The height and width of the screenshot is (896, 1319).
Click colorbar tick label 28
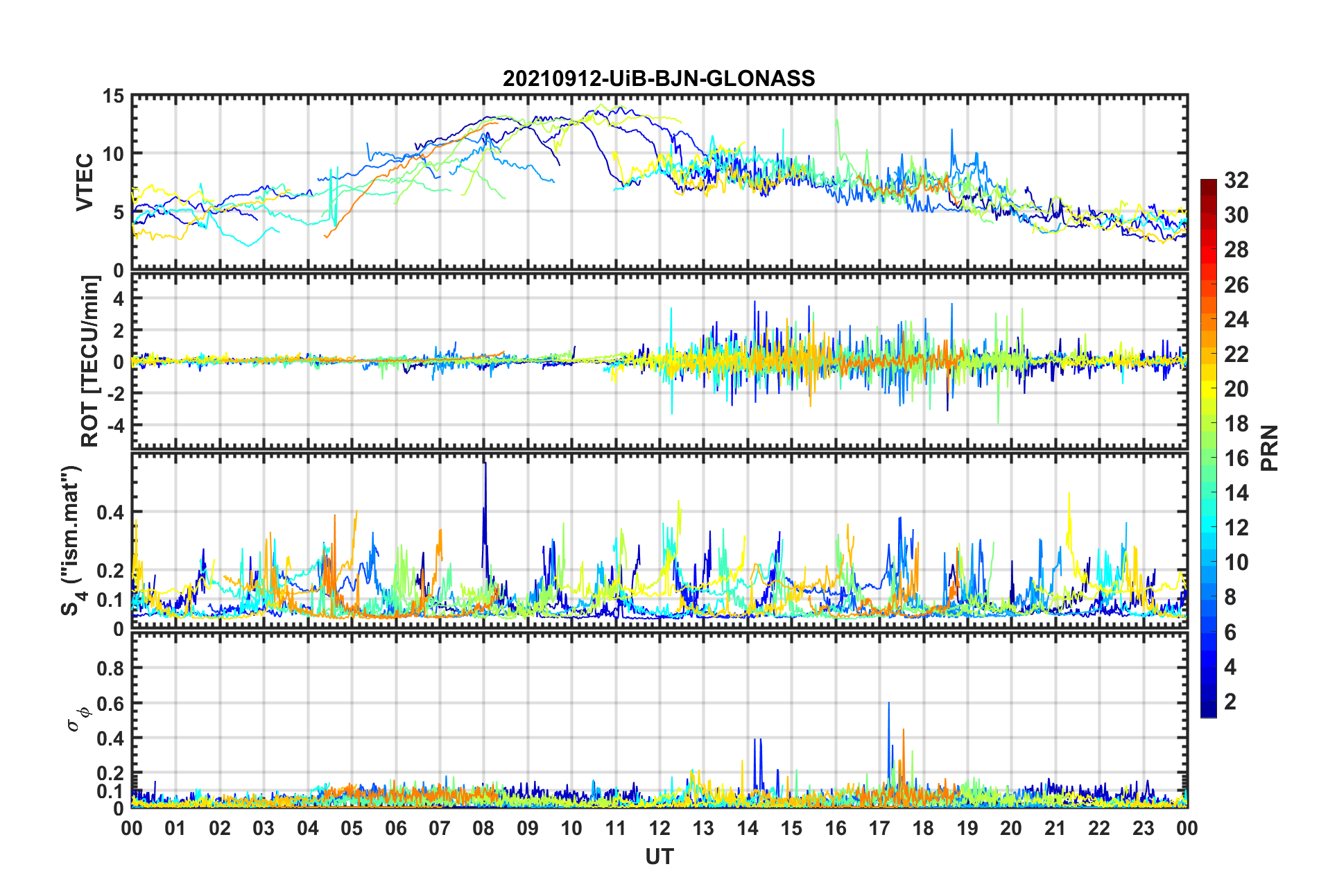pos(1236,250)
